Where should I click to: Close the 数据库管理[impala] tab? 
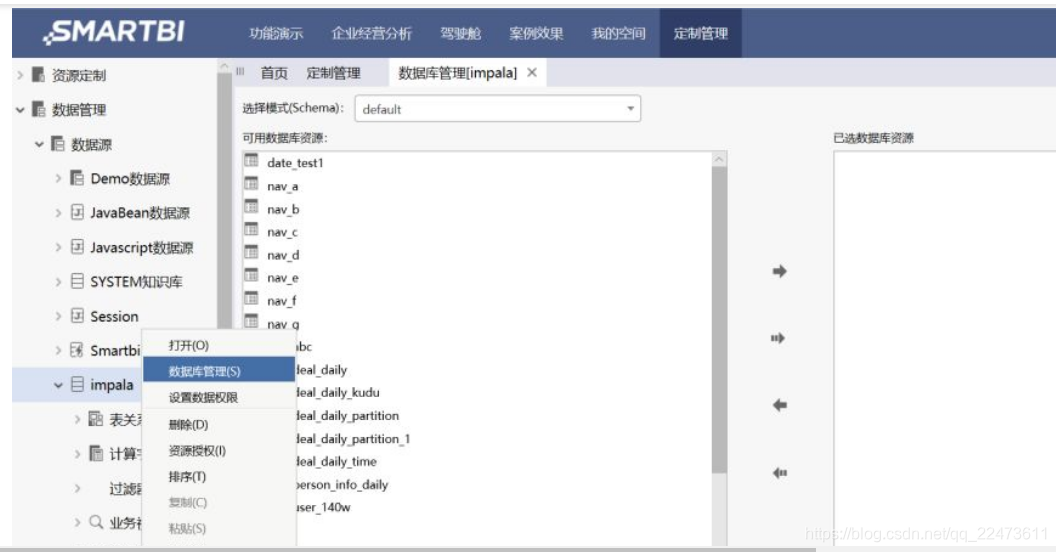tap(532, 72)
